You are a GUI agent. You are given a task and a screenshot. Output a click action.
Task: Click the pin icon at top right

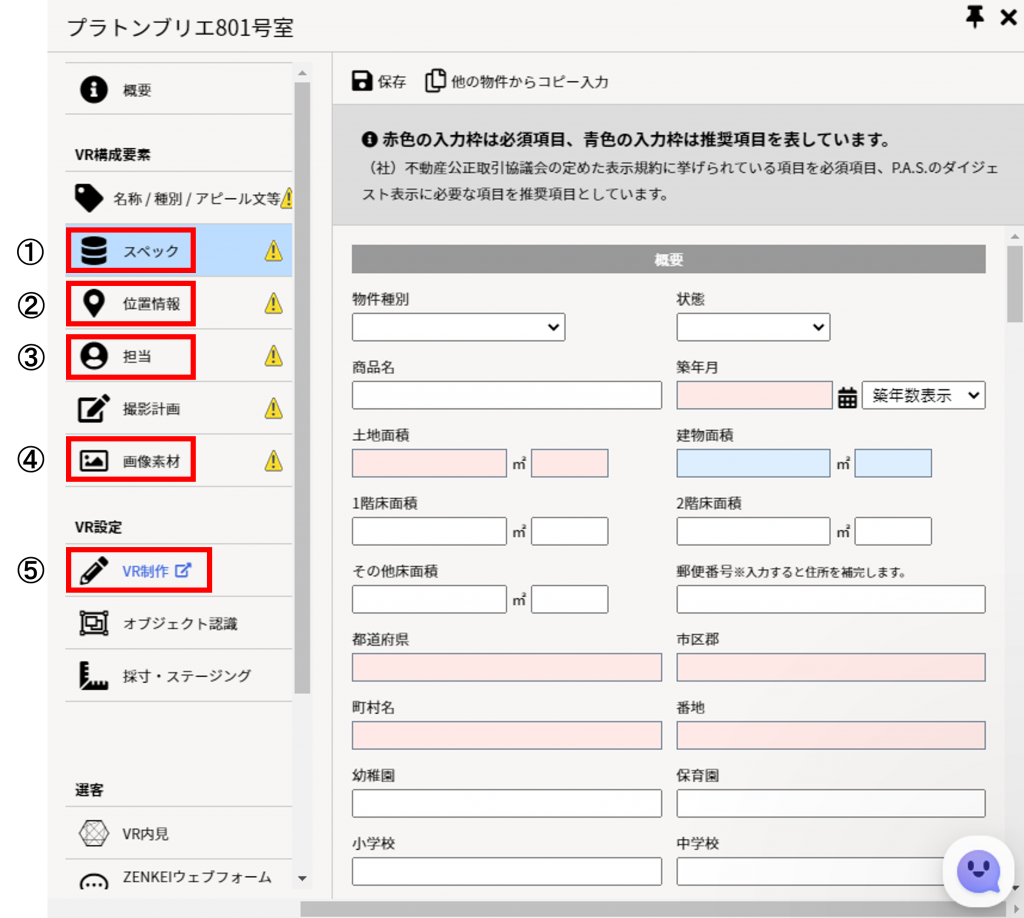[x=974, y=17]
